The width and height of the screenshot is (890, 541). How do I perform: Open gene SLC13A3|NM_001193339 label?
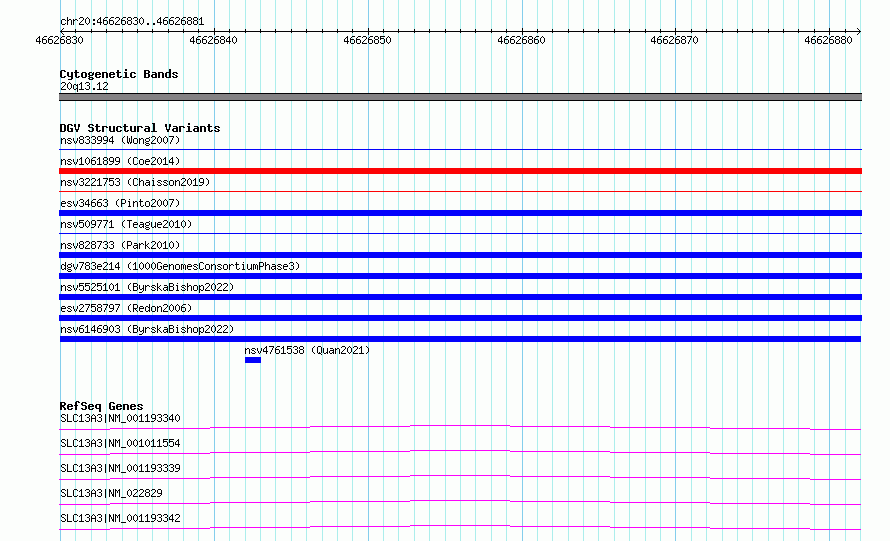coord(120,468)
